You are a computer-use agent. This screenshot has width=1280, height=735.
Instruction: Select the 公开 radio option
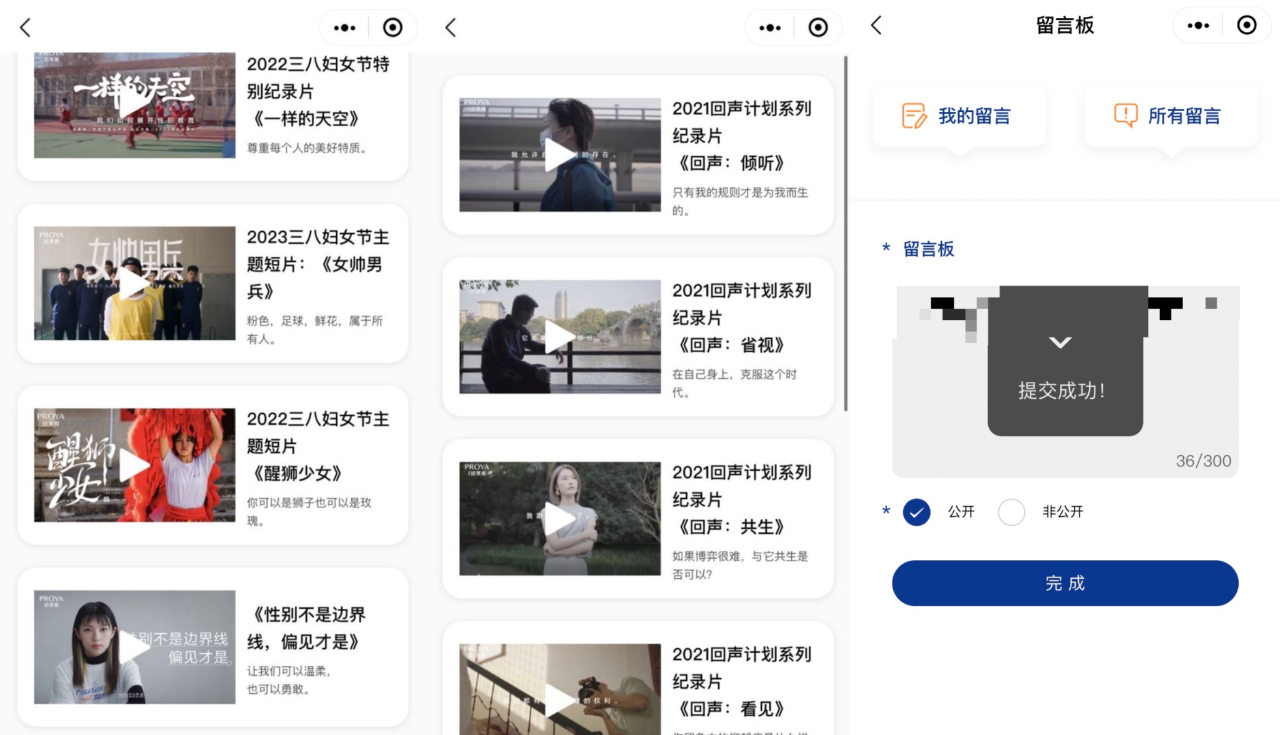coord(917,512)
